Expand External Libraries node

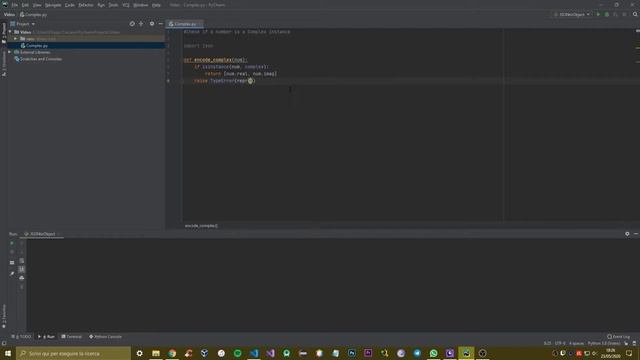pos(10,52)
